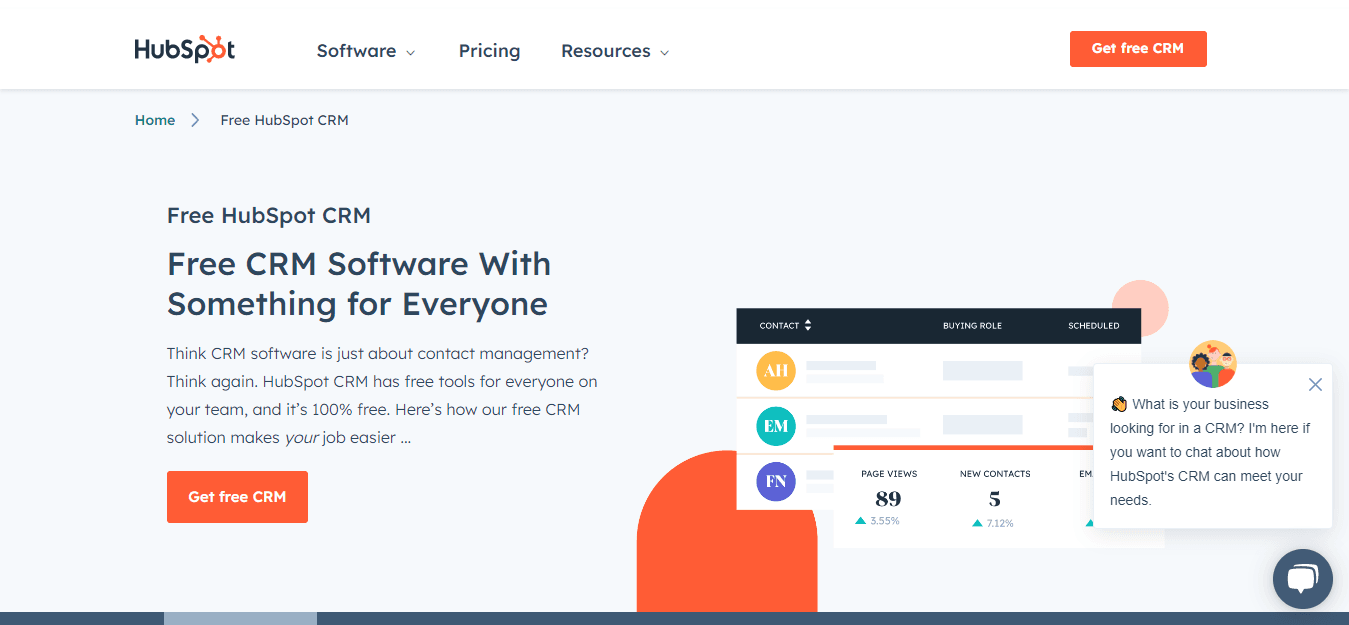Open the Pricing page
Viewport: 1349px width, 625px height.
click(x=489, y=51)
